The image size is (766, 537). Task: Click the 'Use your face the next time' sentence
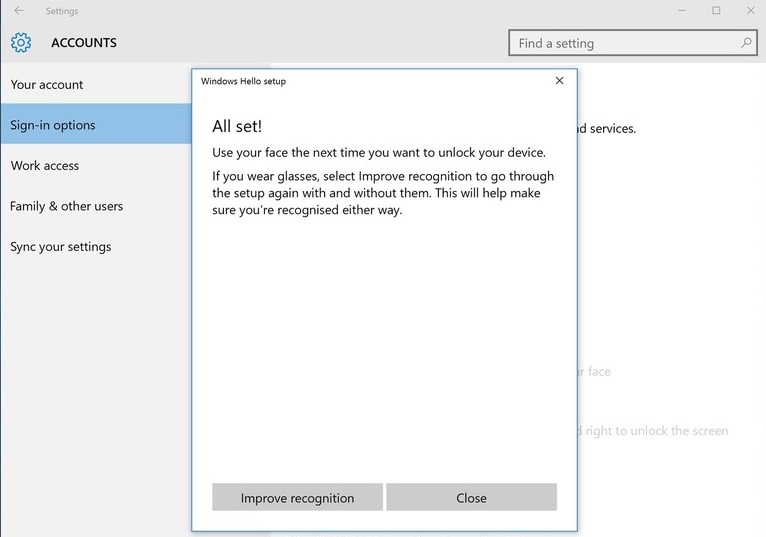379,152
